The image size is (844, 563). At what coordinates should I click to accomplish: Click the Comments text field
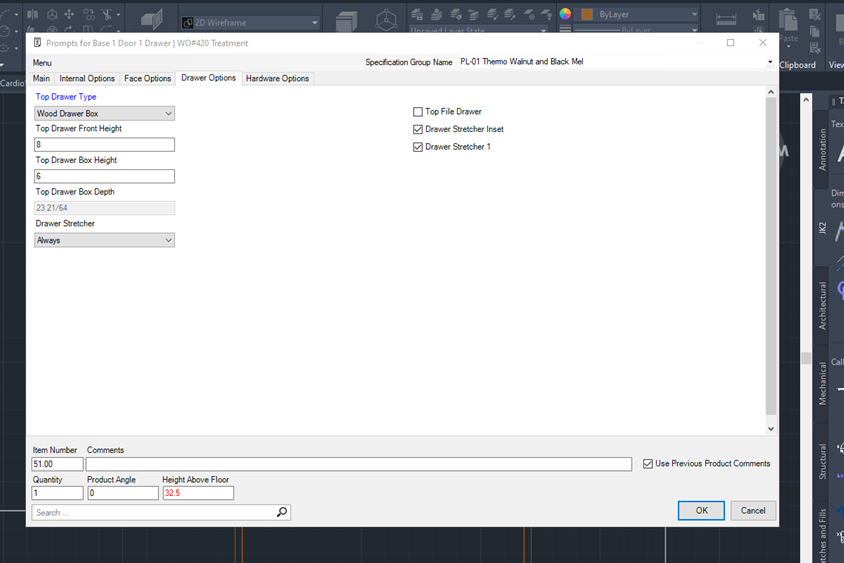[358, 464]
